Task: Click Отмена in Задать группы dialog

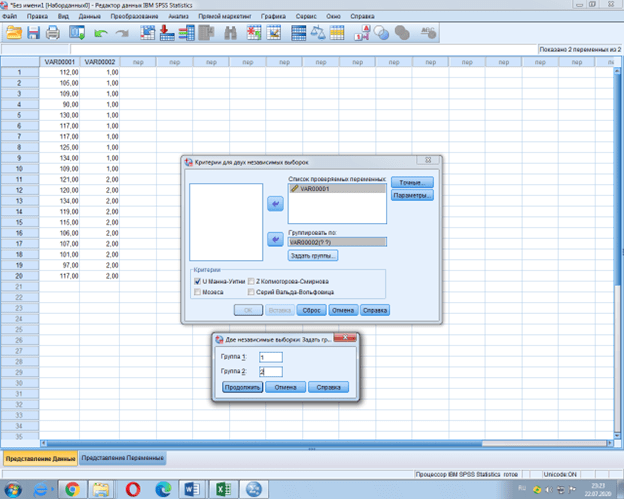Action: (x=285, y=387)
